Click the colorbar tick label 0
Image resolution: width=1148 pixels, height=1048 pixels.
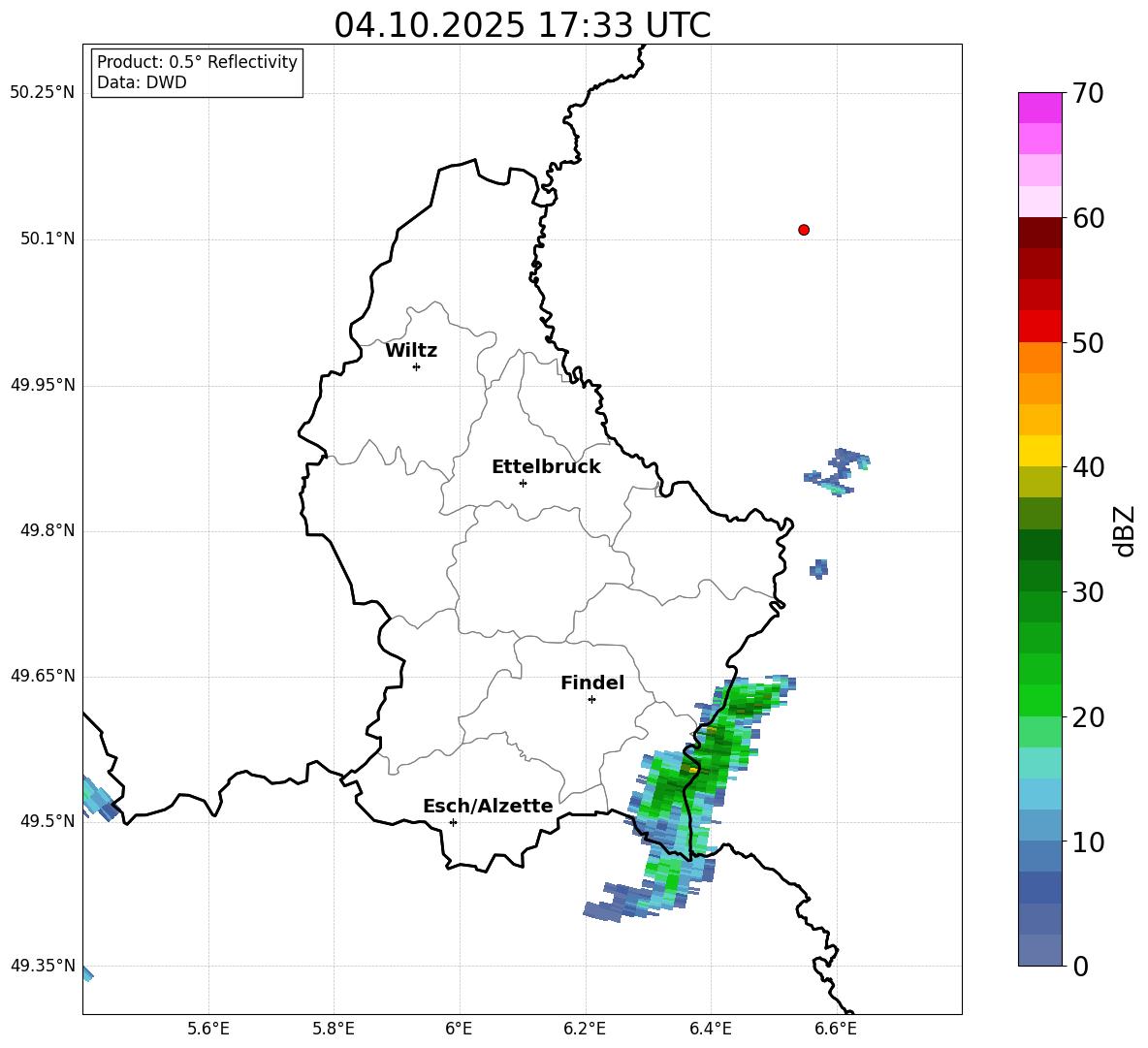click(1080, 966)
